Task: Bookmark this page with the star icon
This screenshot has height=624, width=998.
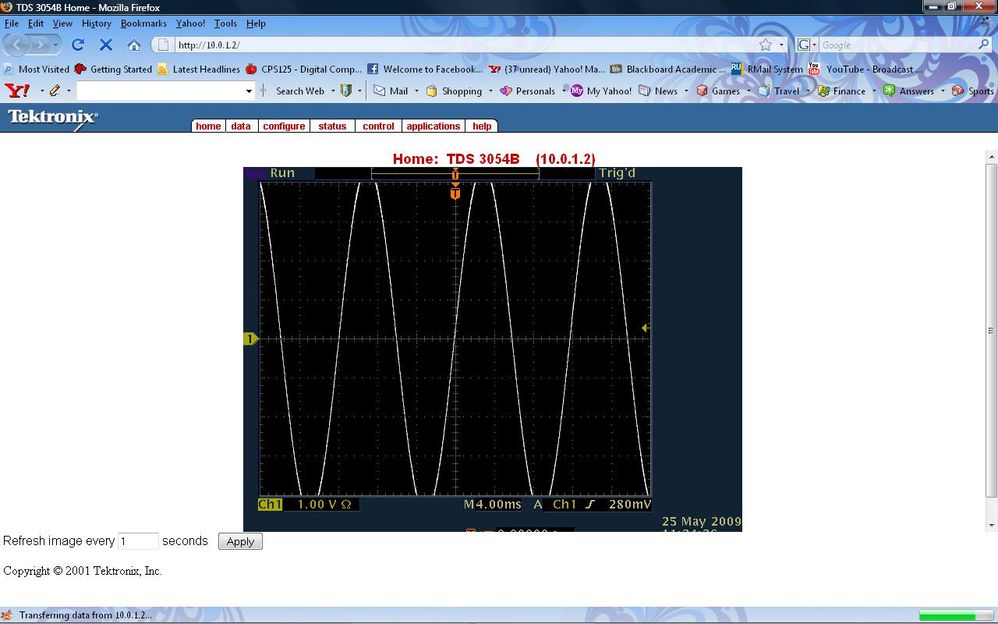Action: [x=766, y=45]
